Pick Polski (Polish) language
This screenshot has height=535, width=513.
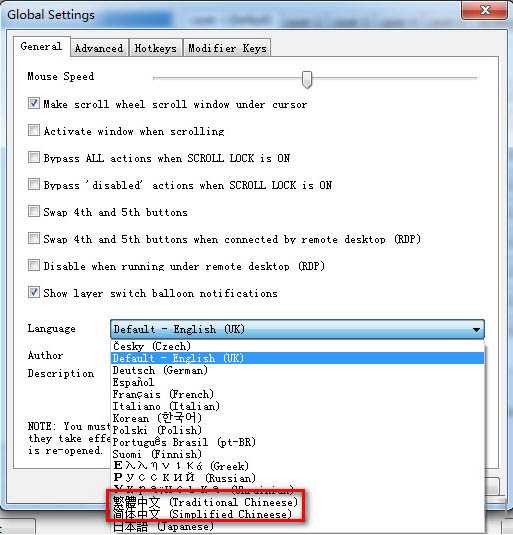point(297,430)
